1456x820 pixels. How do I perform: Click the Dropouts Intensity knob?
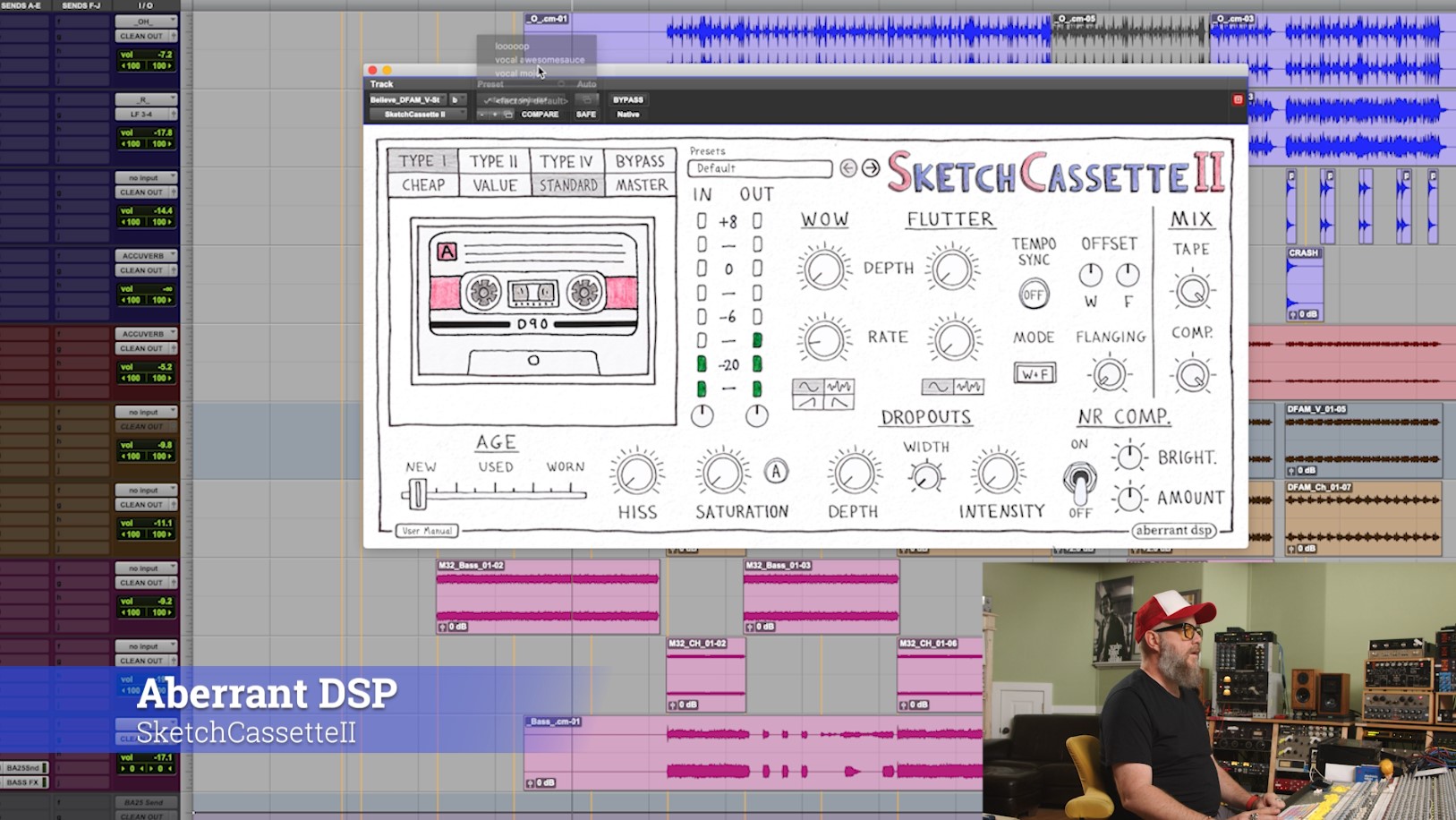click(997, 473)
